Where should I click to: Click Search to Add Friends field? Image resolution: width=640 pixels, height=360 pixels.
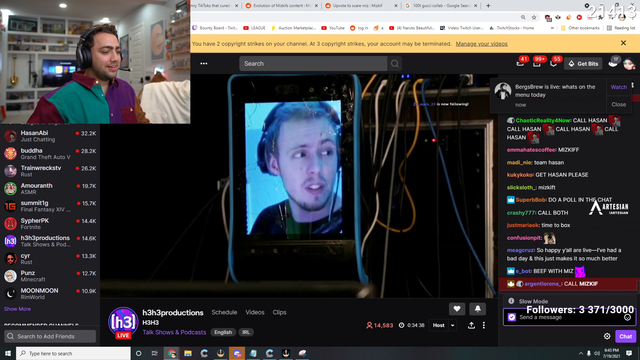coord(50,336)
